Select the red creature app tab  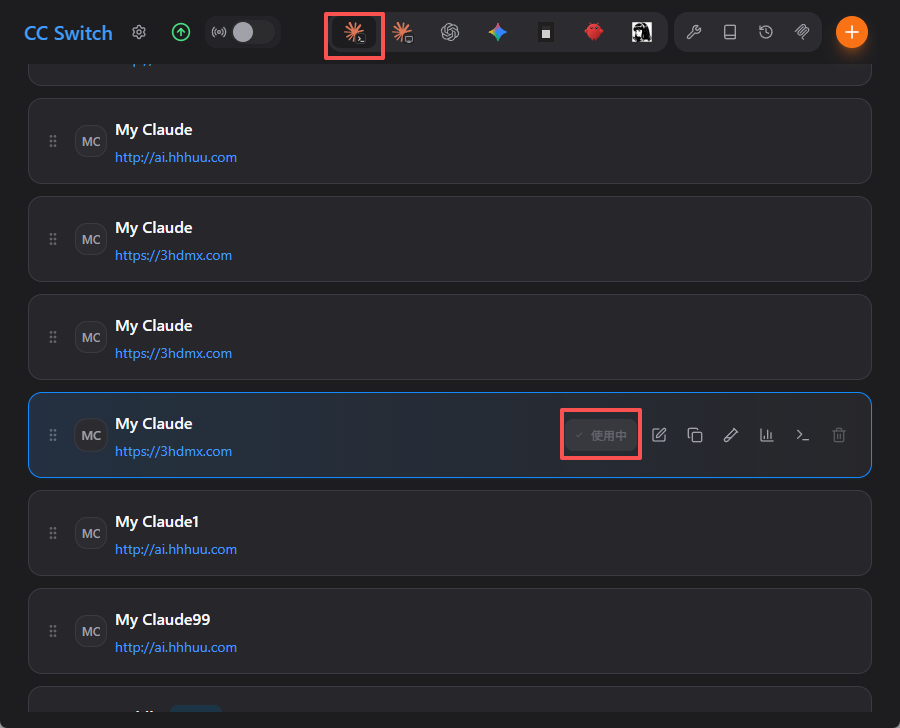(x=593, y=32)
